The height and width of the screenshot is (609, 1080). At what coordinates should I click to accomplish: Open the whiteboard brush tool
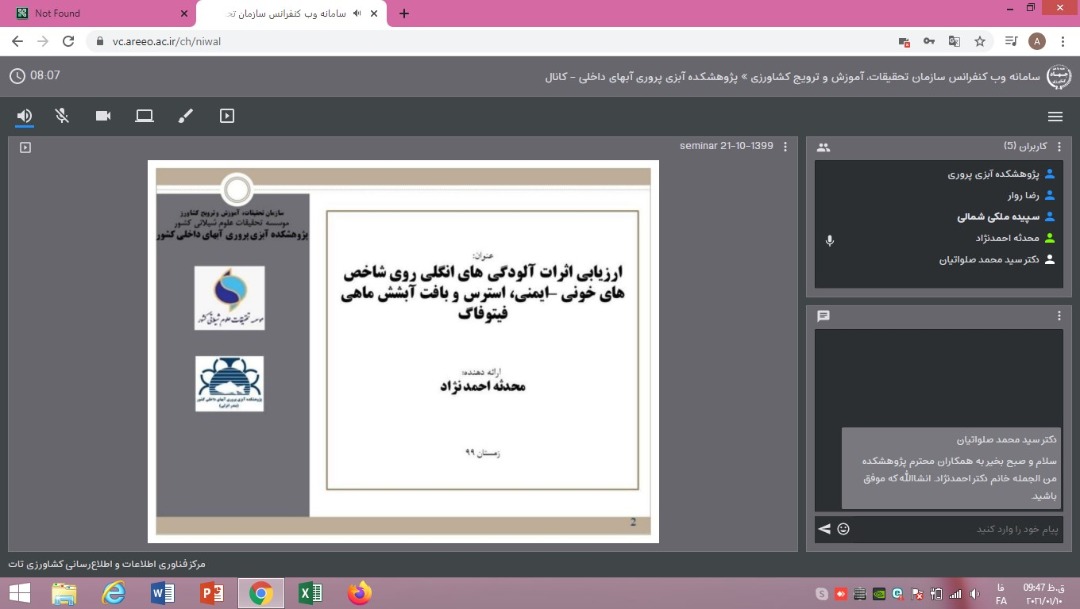185,116
